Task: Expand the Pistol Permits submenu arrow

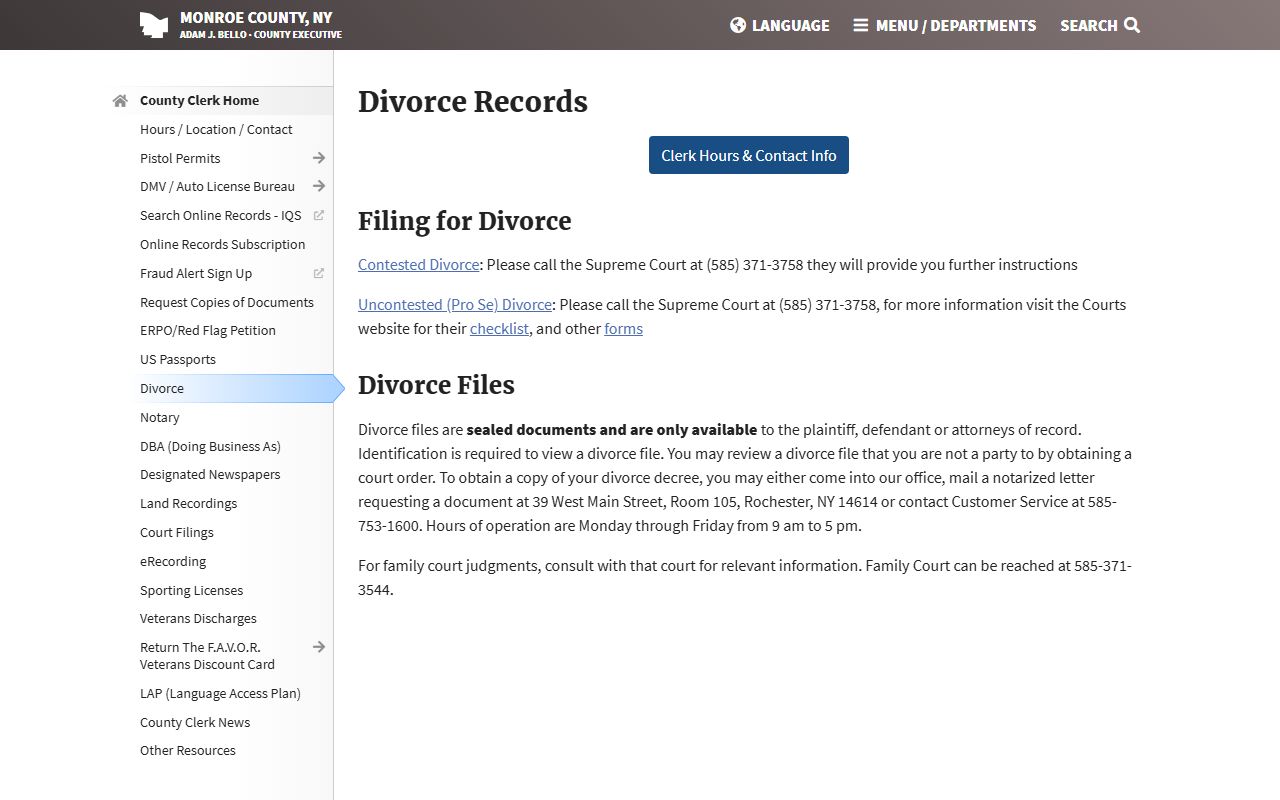Action: tap(319, 158)
